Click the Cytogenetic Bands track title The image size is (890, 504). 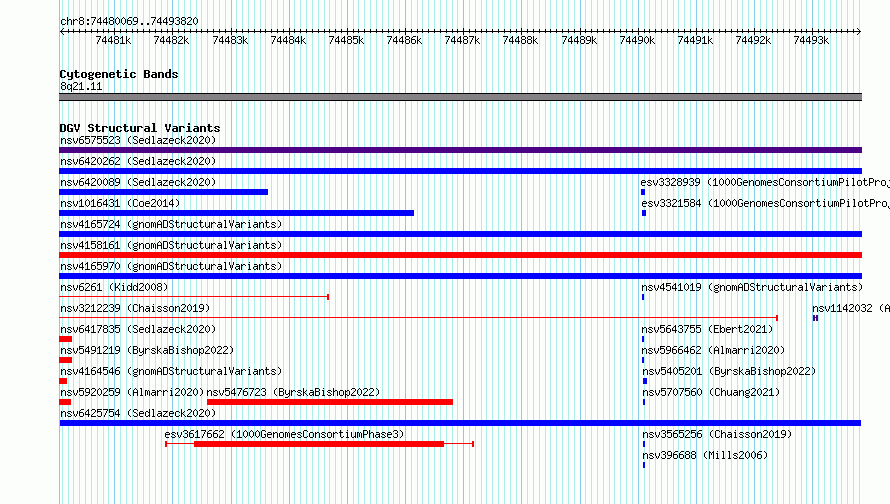[x=119, y=74]
